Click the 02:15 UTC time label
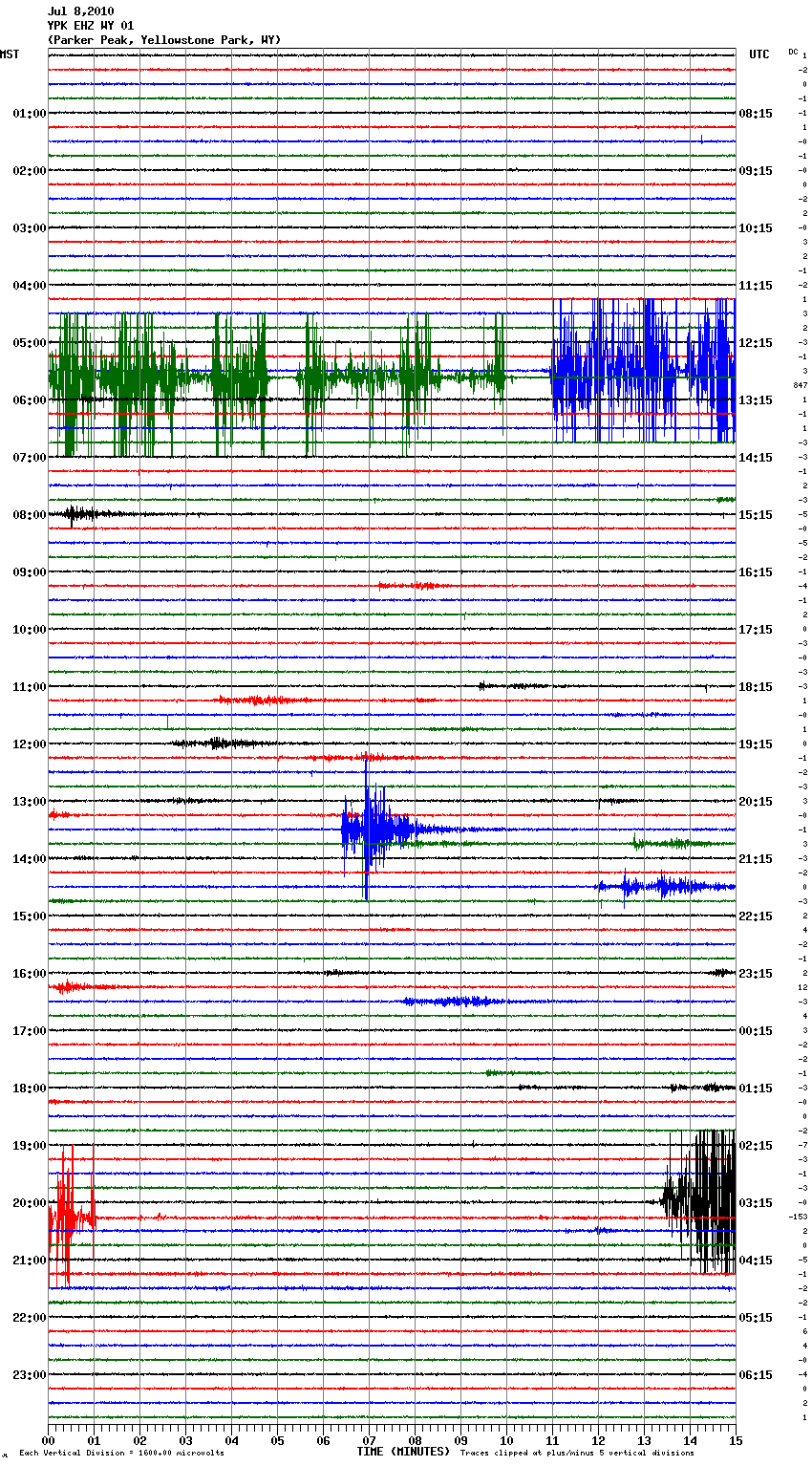 [x=756, y=1145]
